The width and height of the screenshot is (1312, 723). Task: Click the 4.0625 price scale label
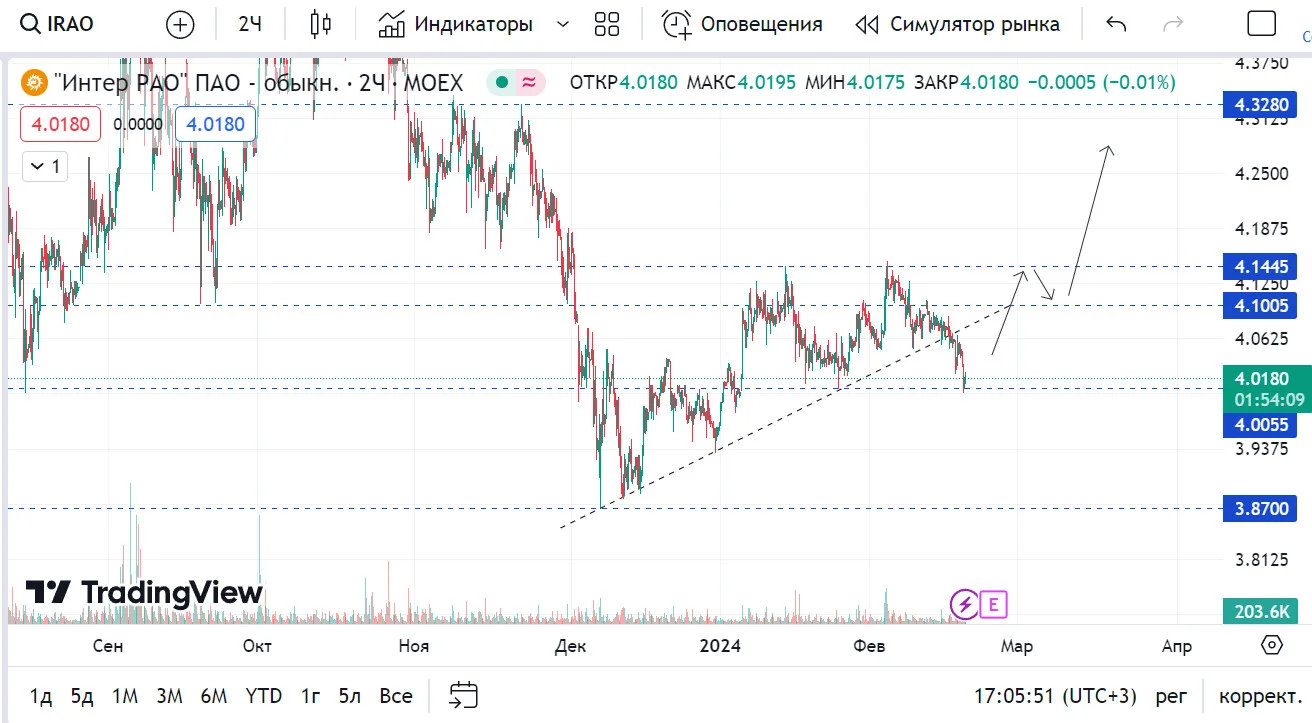point(1260,339)
